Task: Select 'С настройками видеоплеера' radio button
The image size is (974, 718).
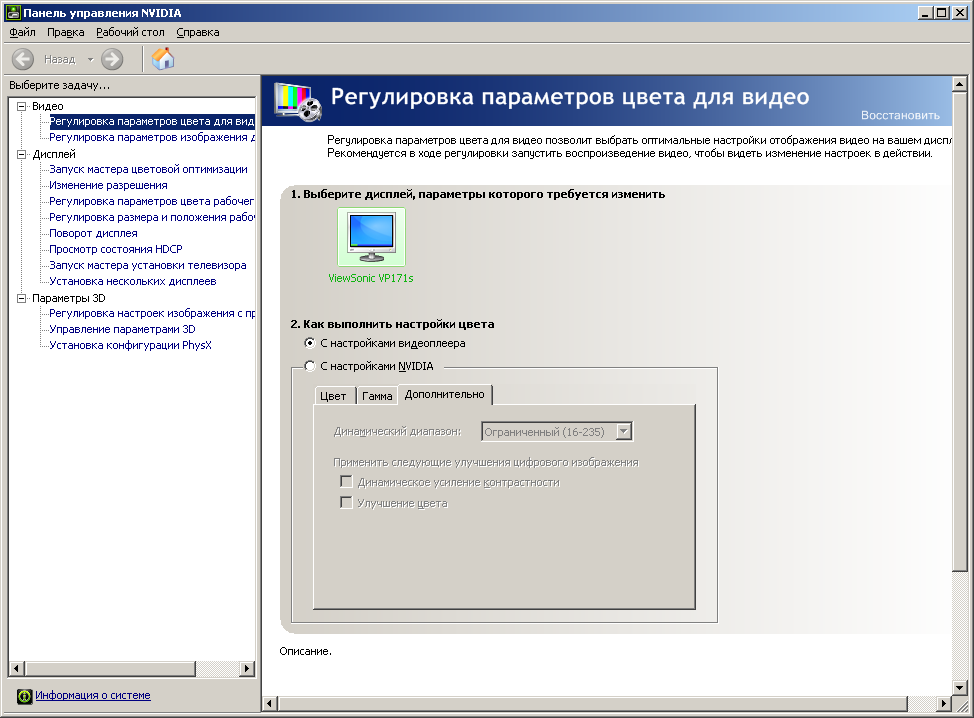Action: 310,343
